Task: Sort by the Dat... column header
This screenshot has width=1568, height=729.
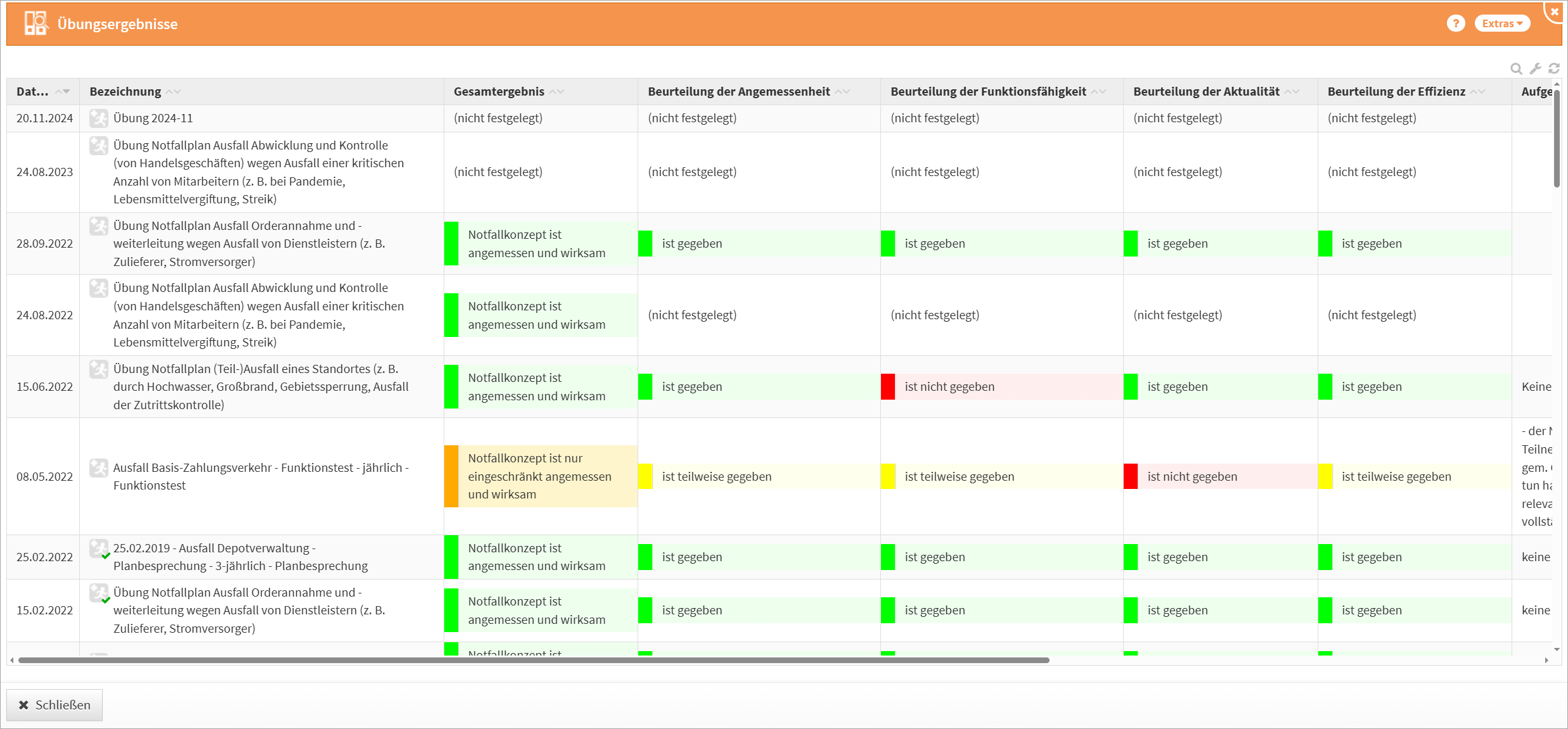Action: 33,92
